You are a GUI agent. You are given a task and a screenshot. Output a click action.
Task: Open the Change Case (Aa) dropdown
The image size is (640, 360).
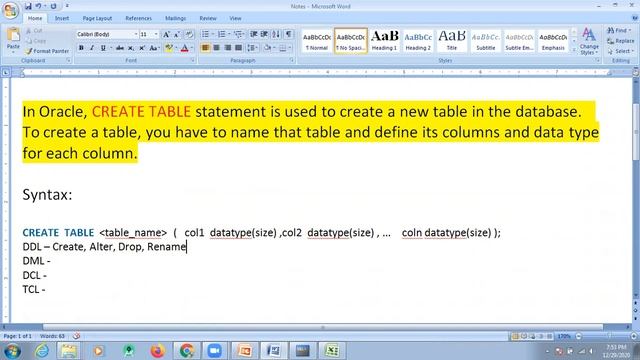click(x=154, y=48)
